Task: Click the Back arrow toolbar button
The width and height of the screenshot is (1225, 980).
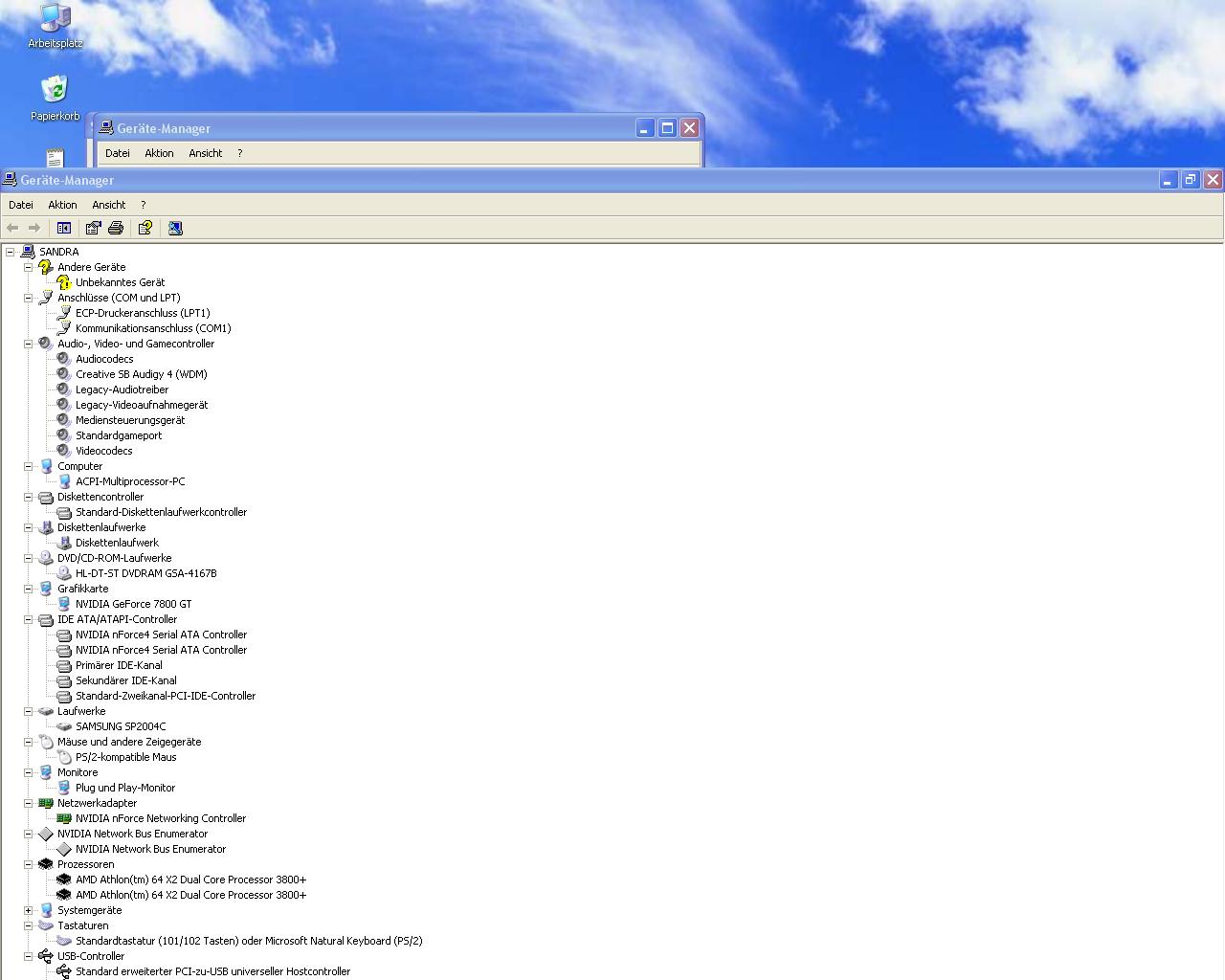Action: pyautogui.click(x=12, y=228)
